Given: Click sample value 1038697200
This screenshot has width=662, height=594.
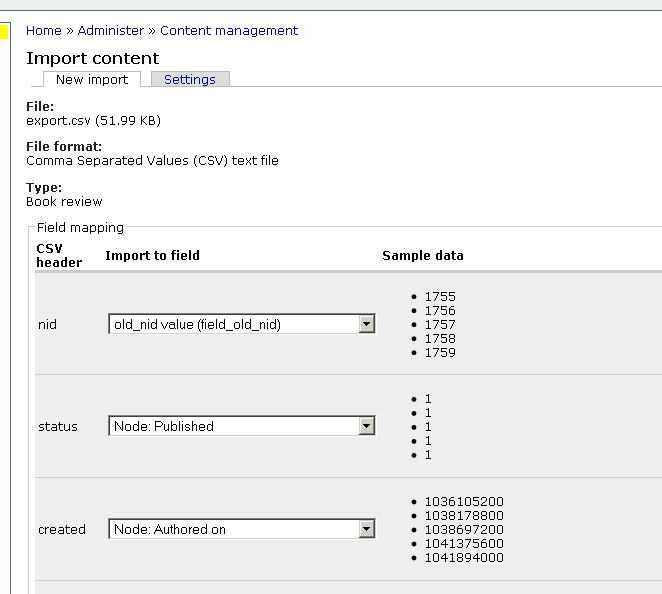Looking at the screenshot, I should click(x=464, y=529).
